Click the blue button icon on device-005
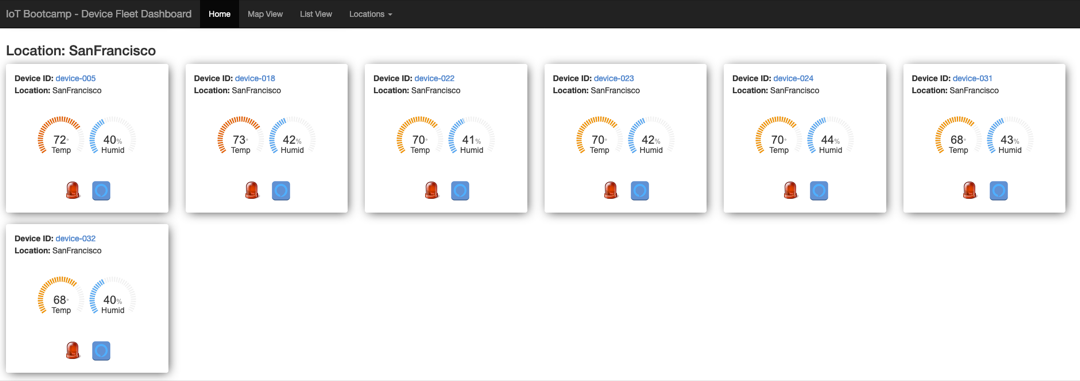The image size is (1080, 381). (101, 191)
